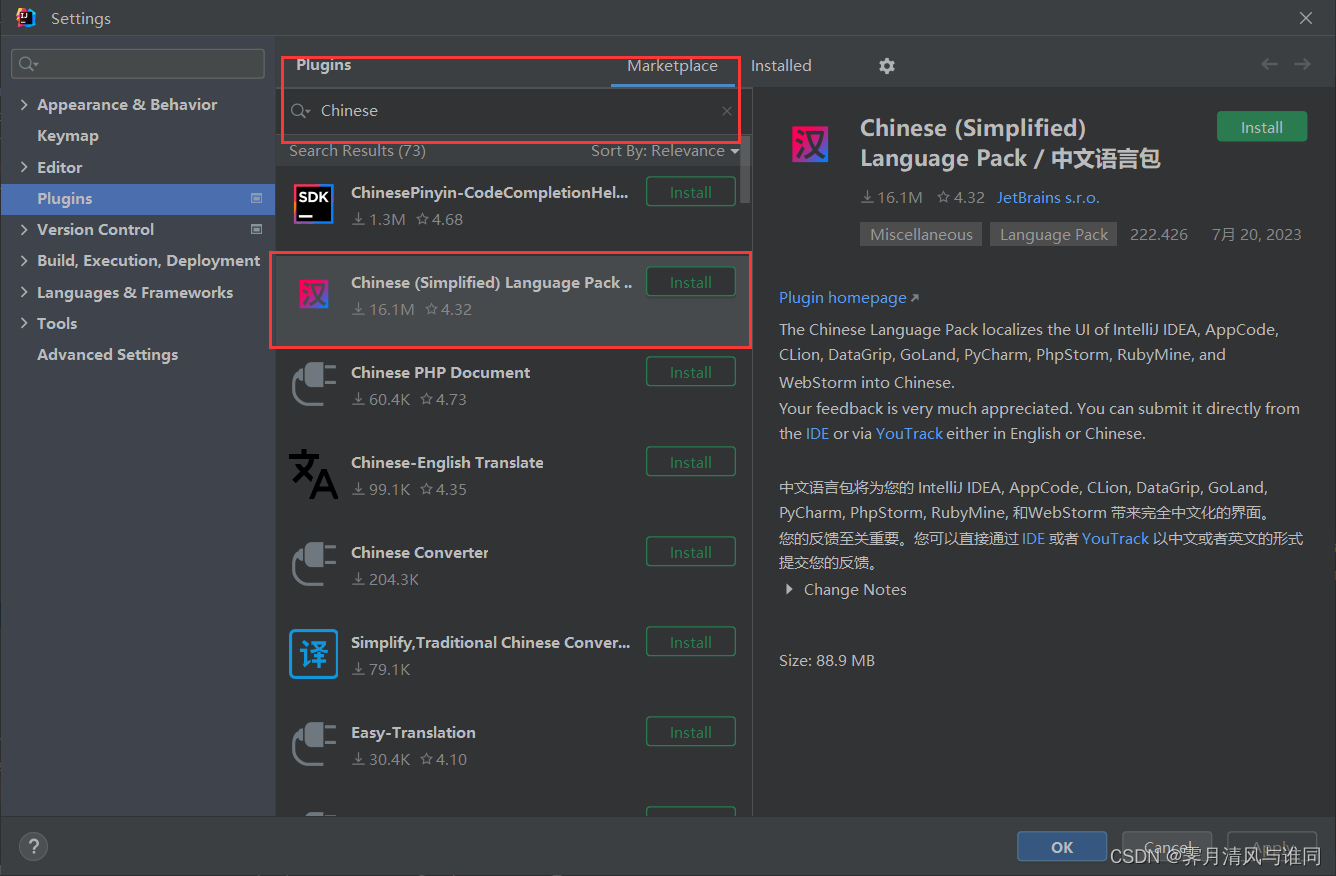
Task: Confirm settings with OK button
Action: [x=1062, y=847]
